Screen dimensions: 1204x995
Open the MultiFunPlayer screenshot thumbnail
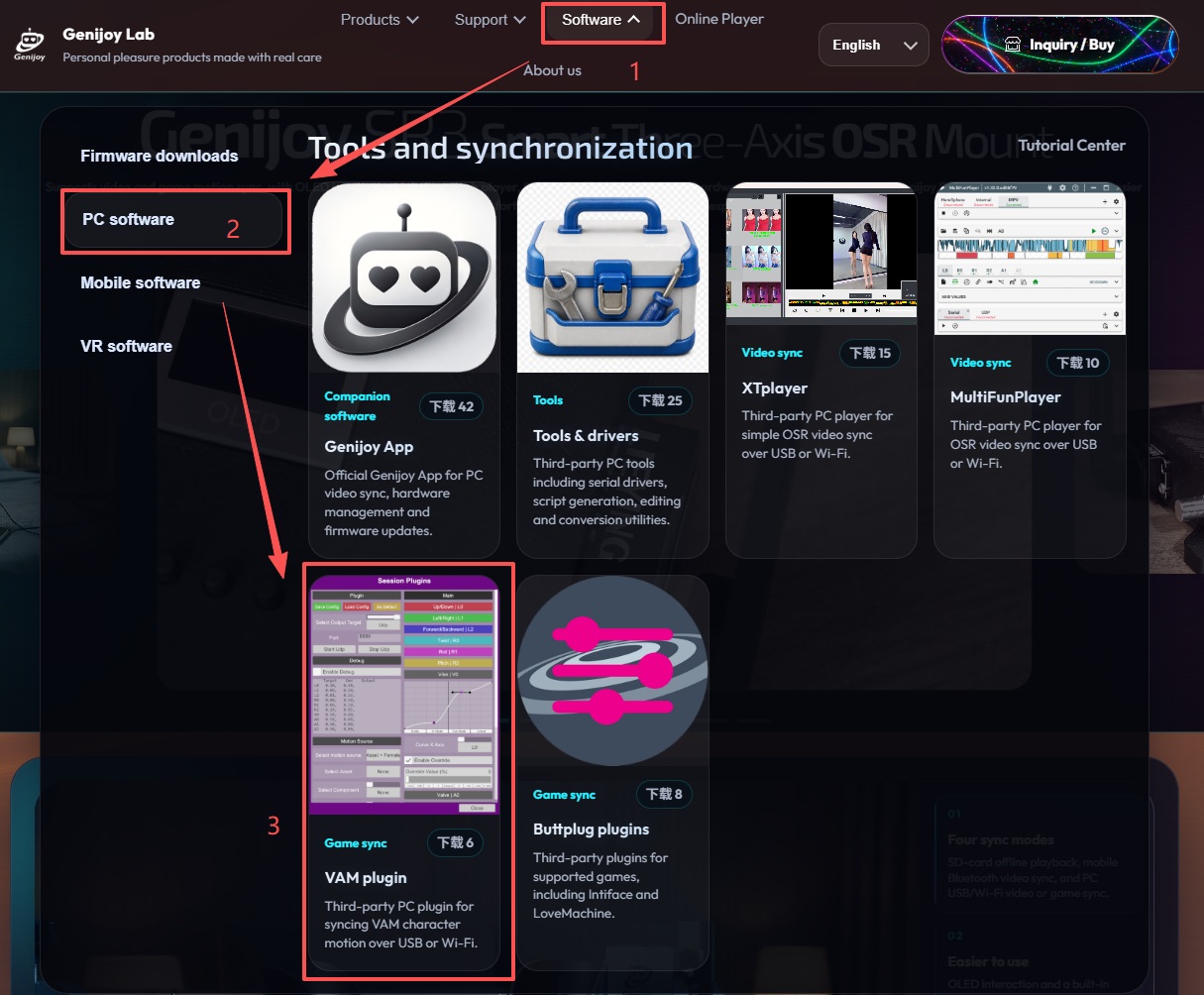point(1030,259)
